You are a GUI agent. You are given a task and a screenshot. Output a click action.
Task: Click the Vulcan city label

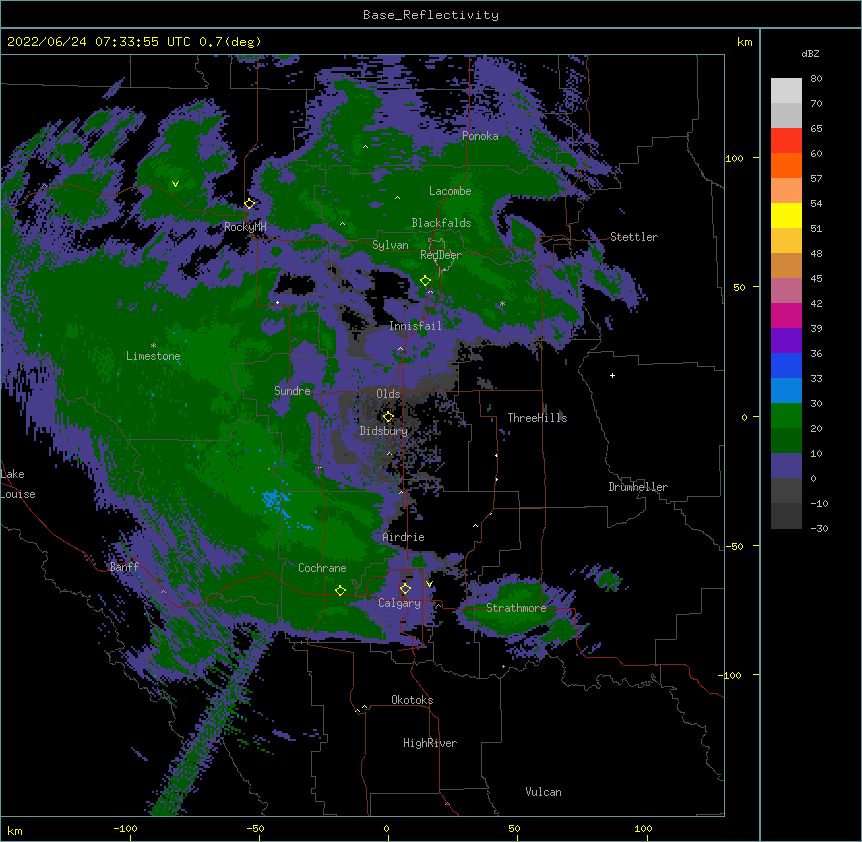(543, 792)
